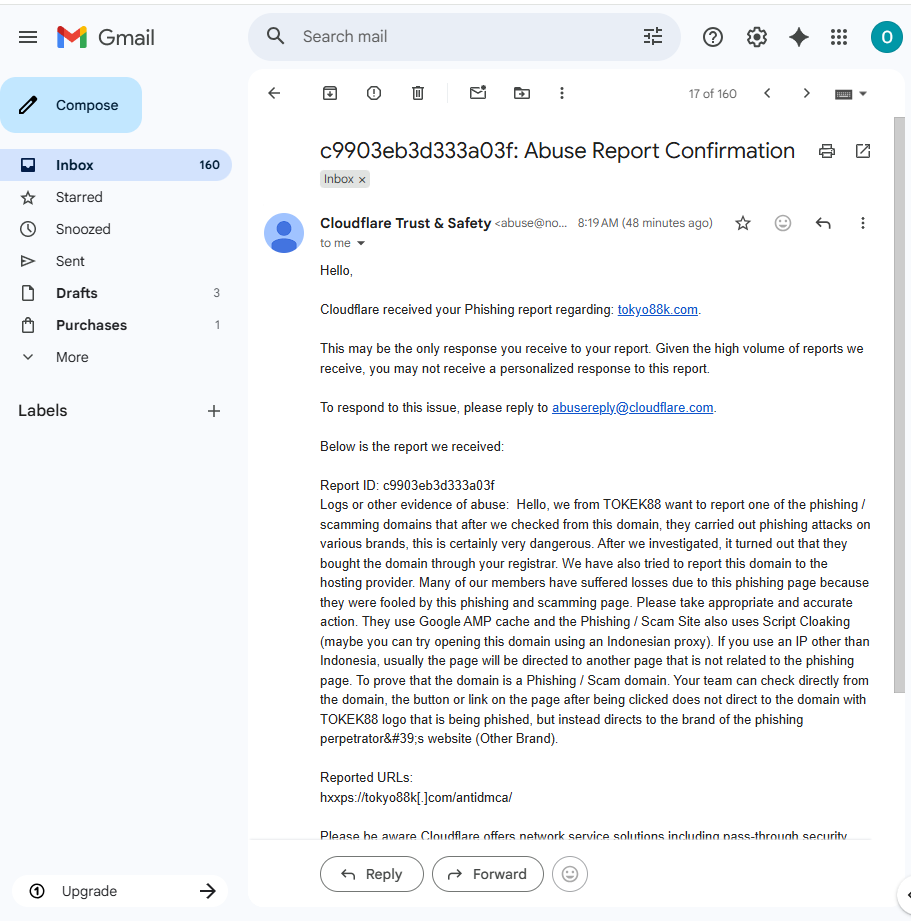The image size is (911, 921).
Task: Go to the newer email
Action: pyautogui.click(x=767, y=93)
